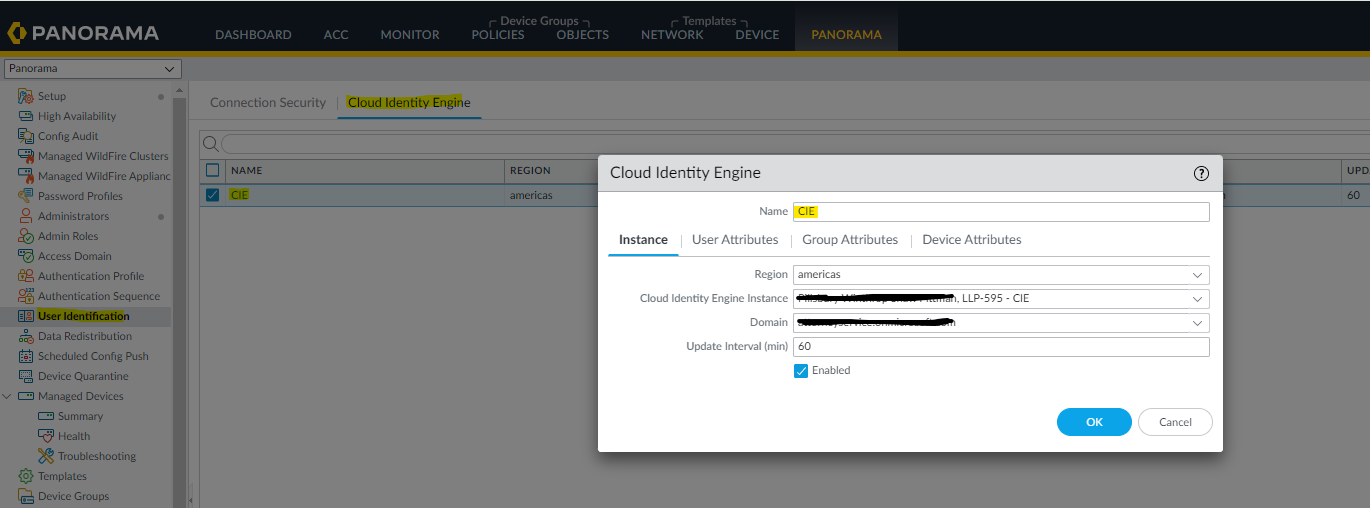Viewport: 1370px width, 508px height.
Task: Deselect the CIE row checkbox
Action: 212,195
